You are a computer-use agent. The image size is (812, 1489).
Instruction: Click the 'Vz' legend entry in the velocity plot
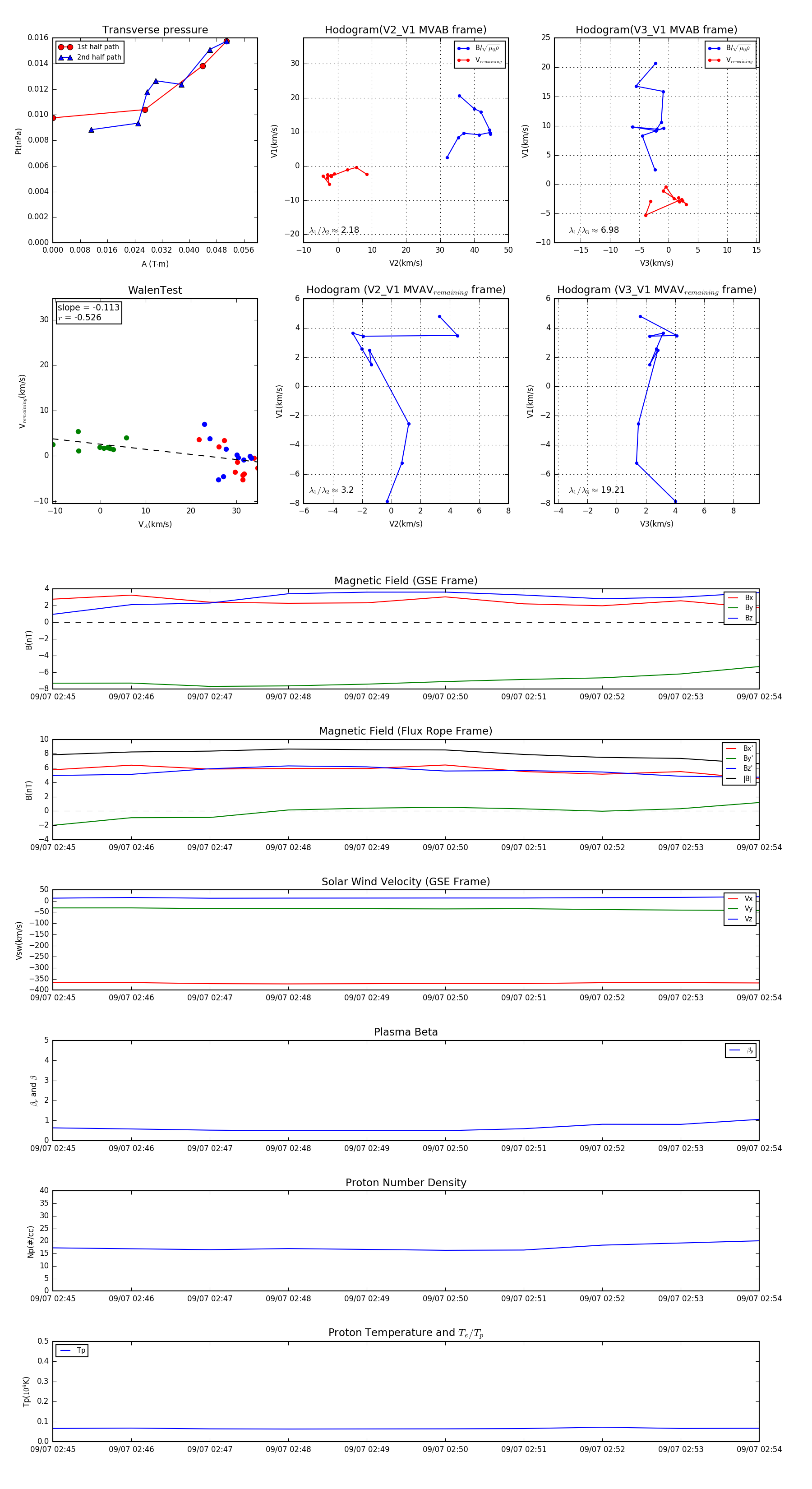[740, 919]
